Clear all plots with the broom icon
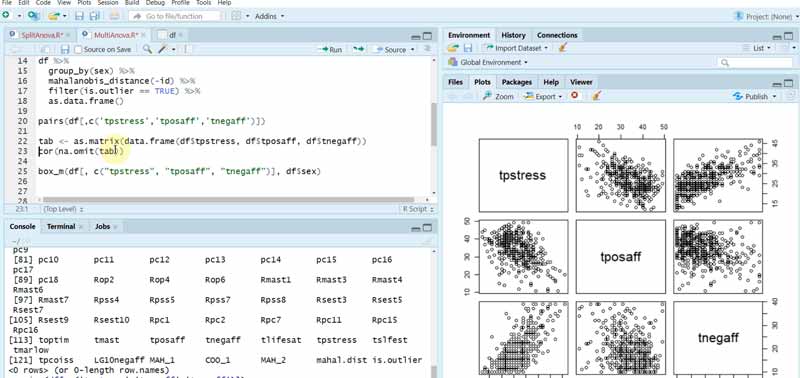The width and height of the screenshot is (800, 378). [x=596, y=96]
